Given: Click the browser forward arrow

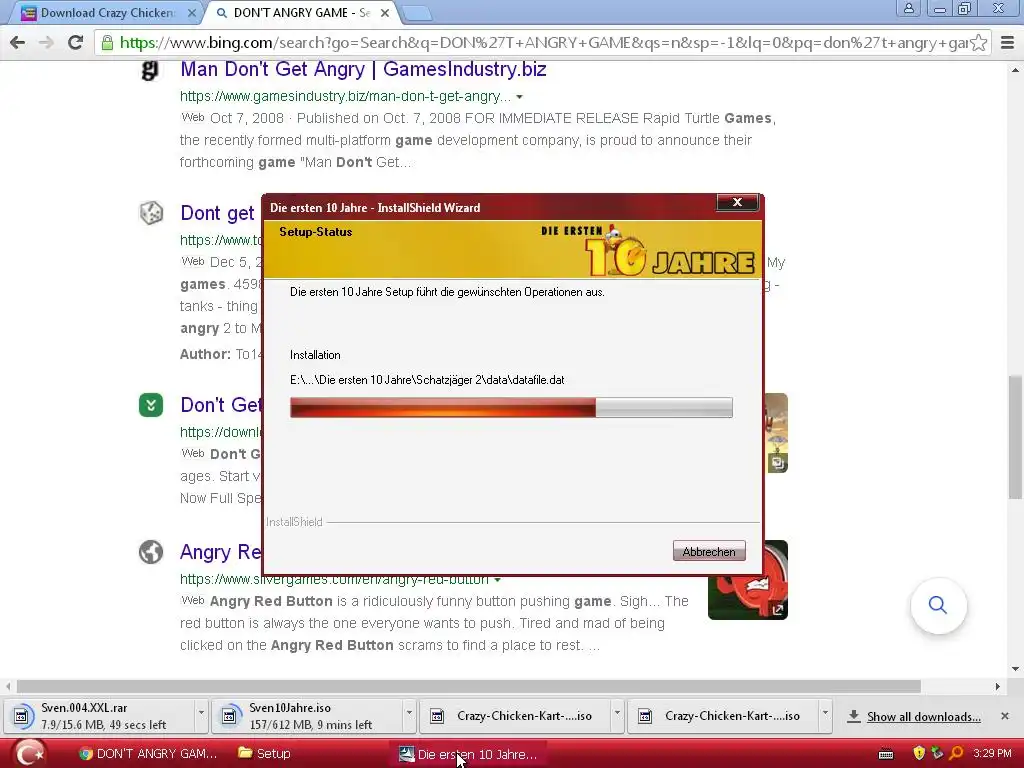Looking at the screenshot, I should coord(46,42).
